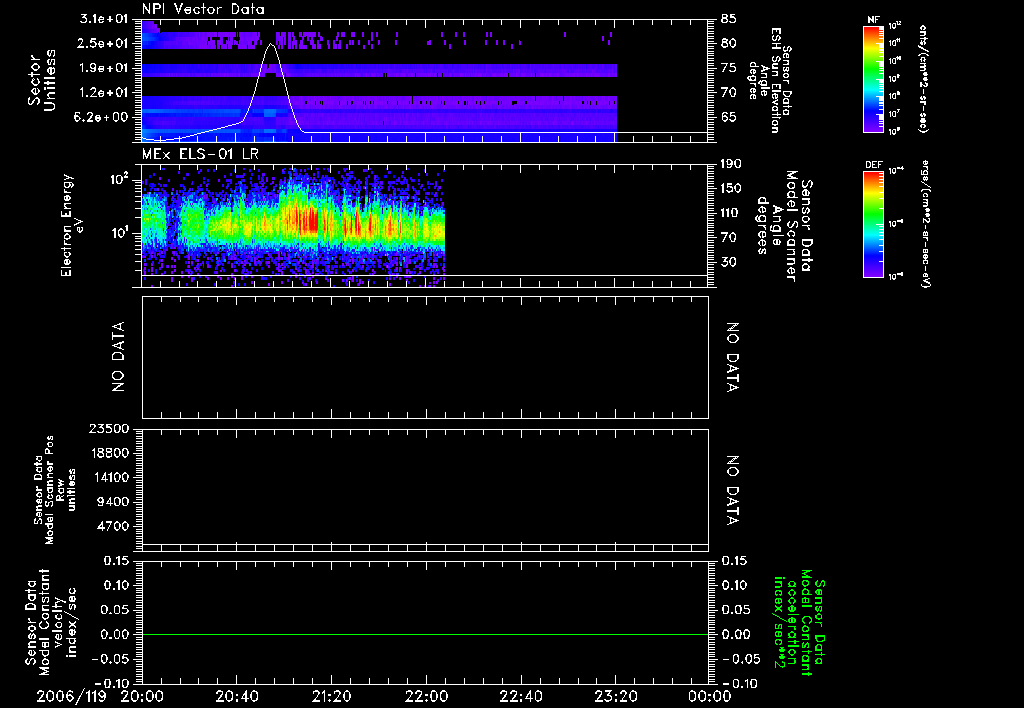Screen dimensions: 1024x708
Task: Click the '22:00' time axis label
Action: 426,696
